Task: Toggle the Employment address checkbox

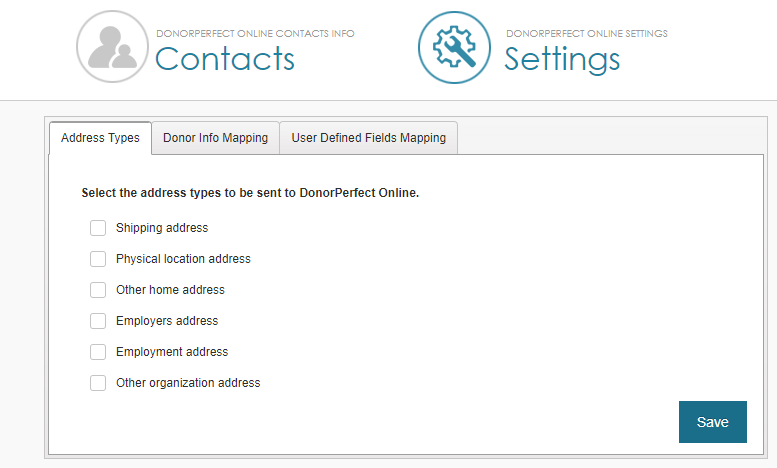Action: [98, 352]
